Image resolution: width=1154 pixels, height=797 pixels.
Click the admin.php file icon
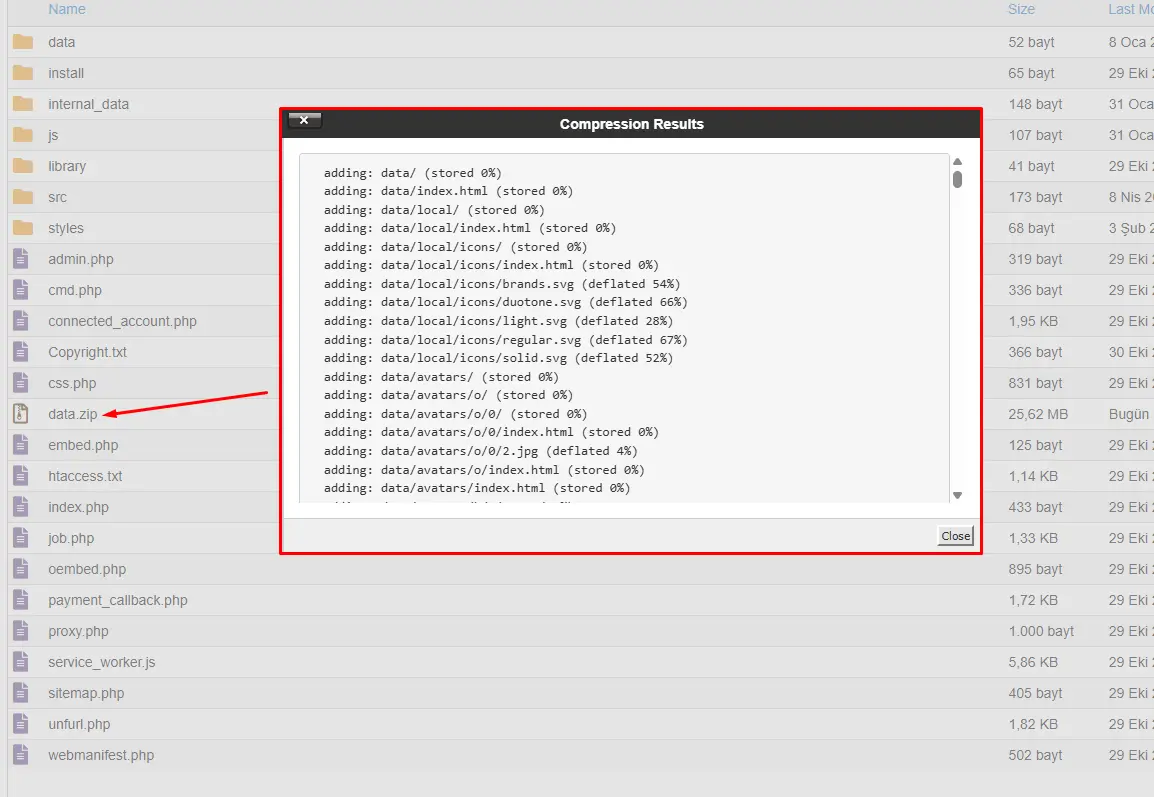click(21, 258)
